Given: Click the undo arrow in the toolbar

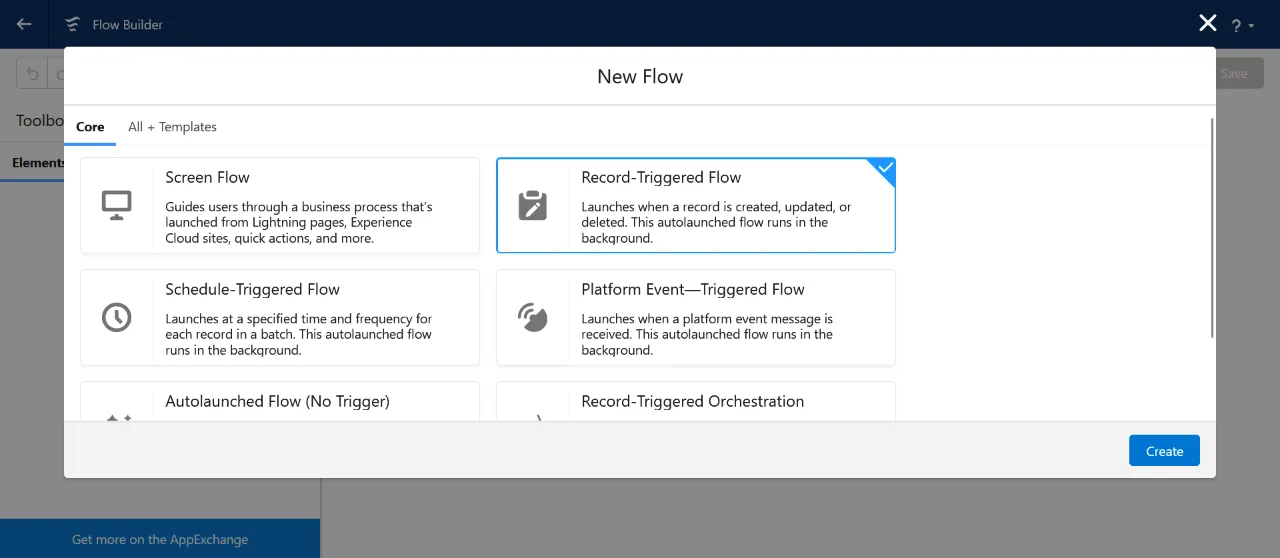Looking at the screenshot, I should click(x=33, y=73).
